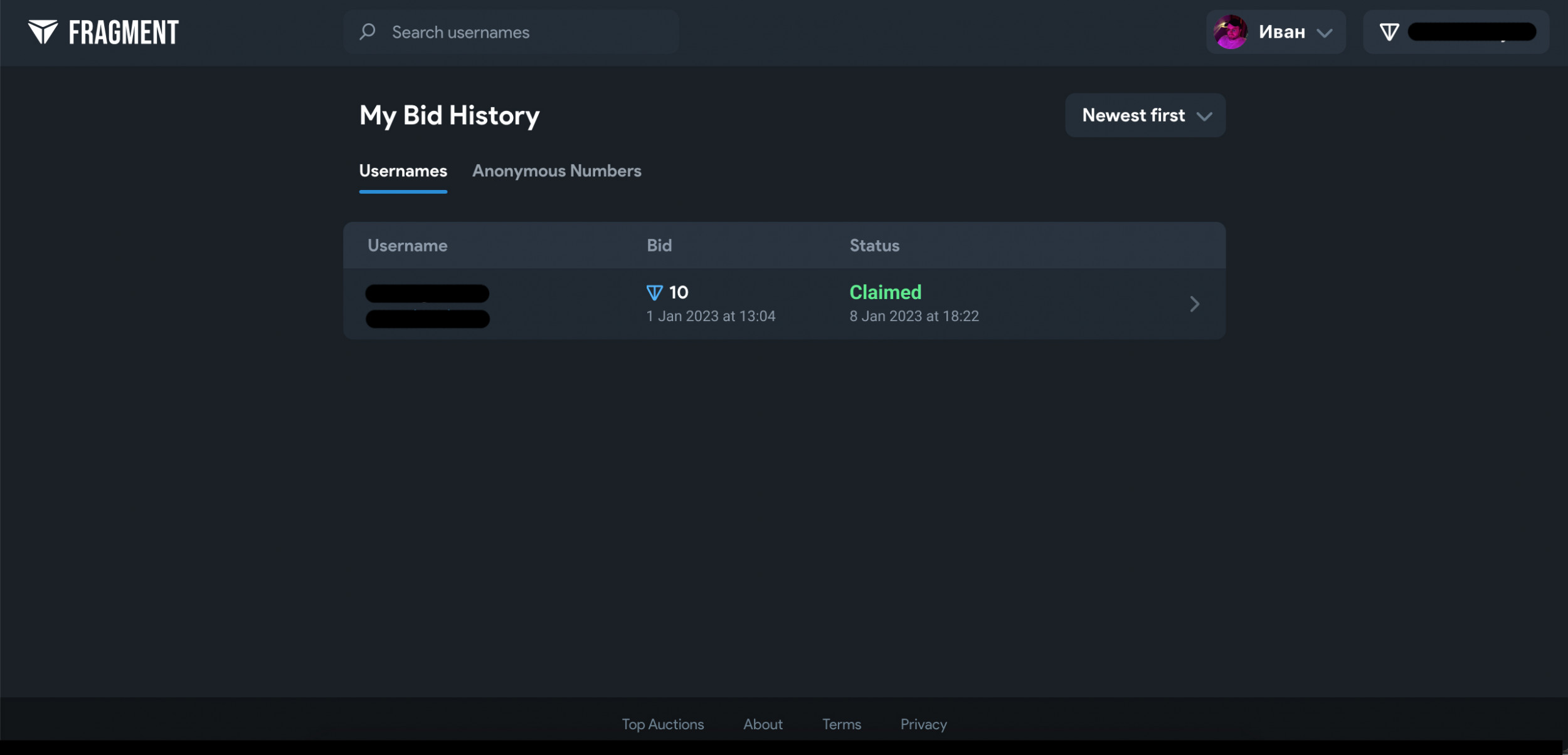Open the Terms footer link
Screen dimensions: 1568x755
pyautogui.click(x=841, y=724)
